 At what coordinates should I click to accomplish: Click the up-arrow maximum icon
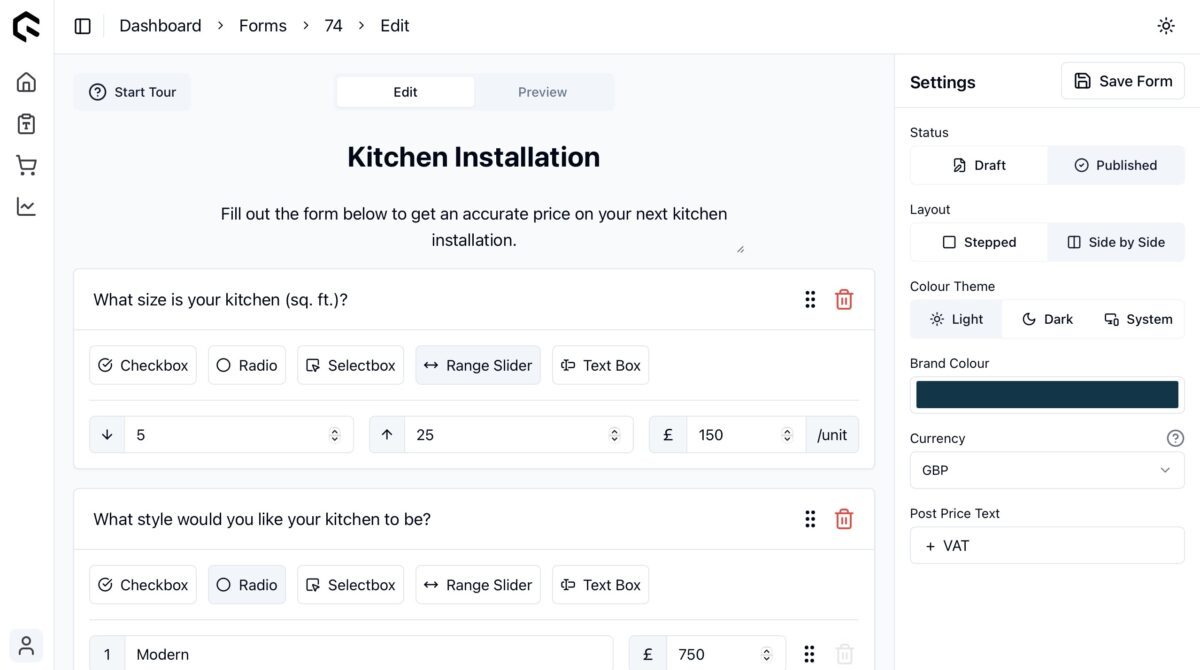[387, 435]
